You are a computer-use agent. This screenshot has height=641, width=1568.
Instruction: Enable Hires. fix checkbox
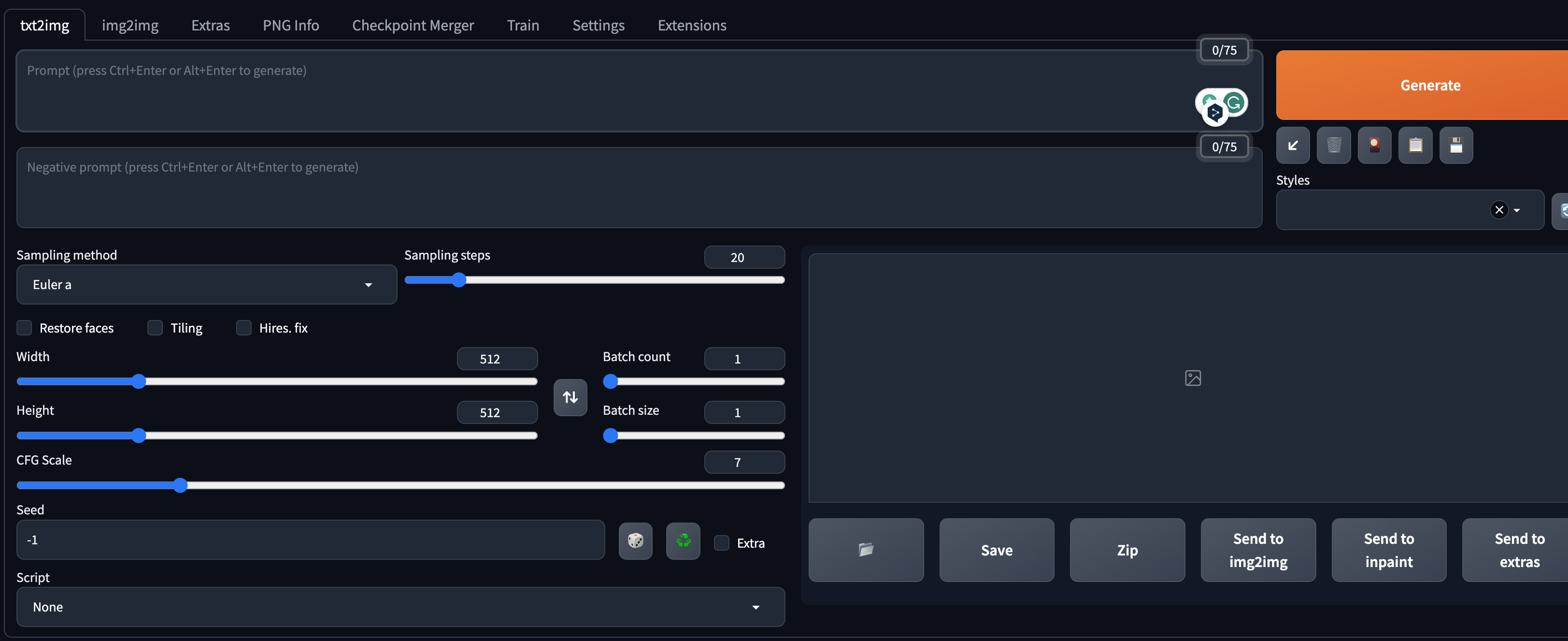(x=243, y=328)
